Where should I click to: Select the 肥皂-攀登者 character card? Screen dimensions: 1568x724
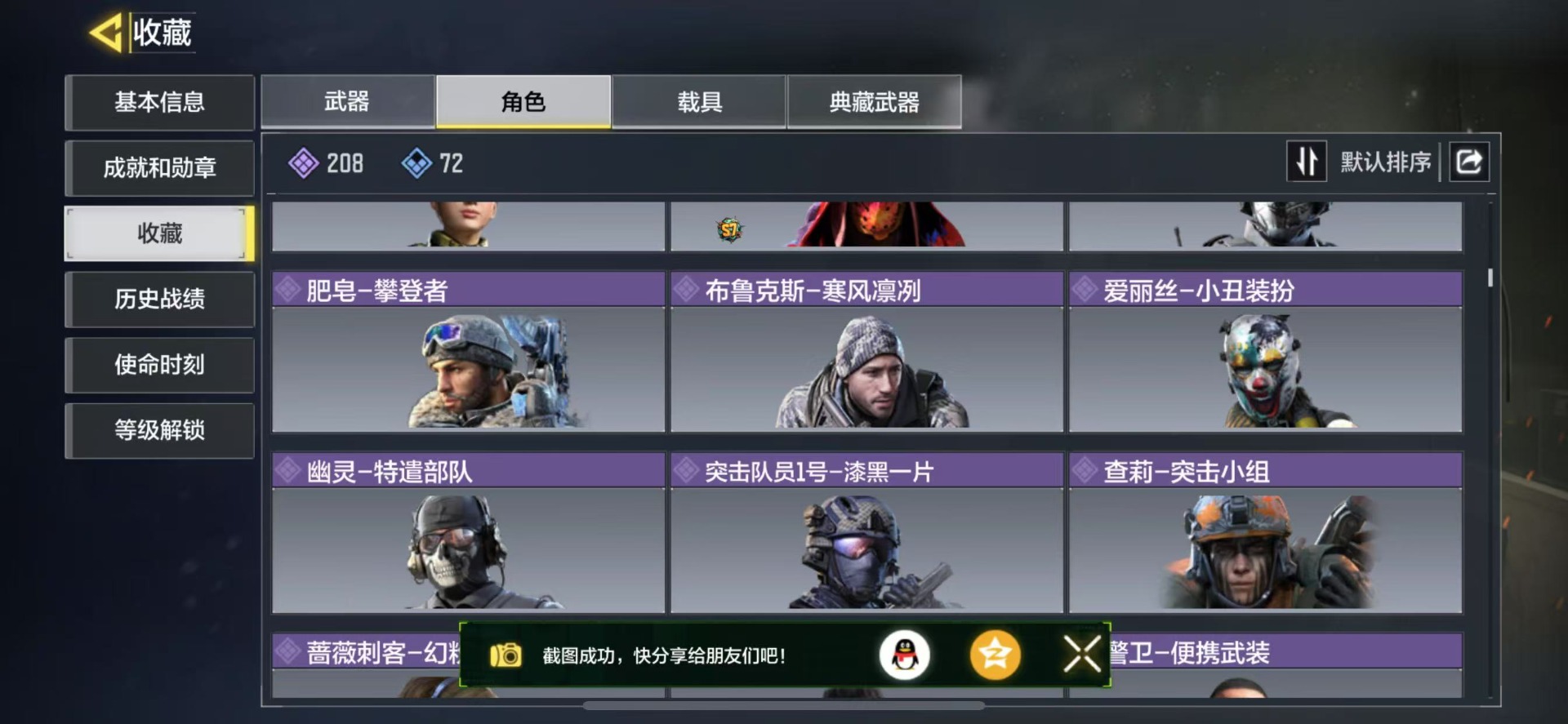469,352
